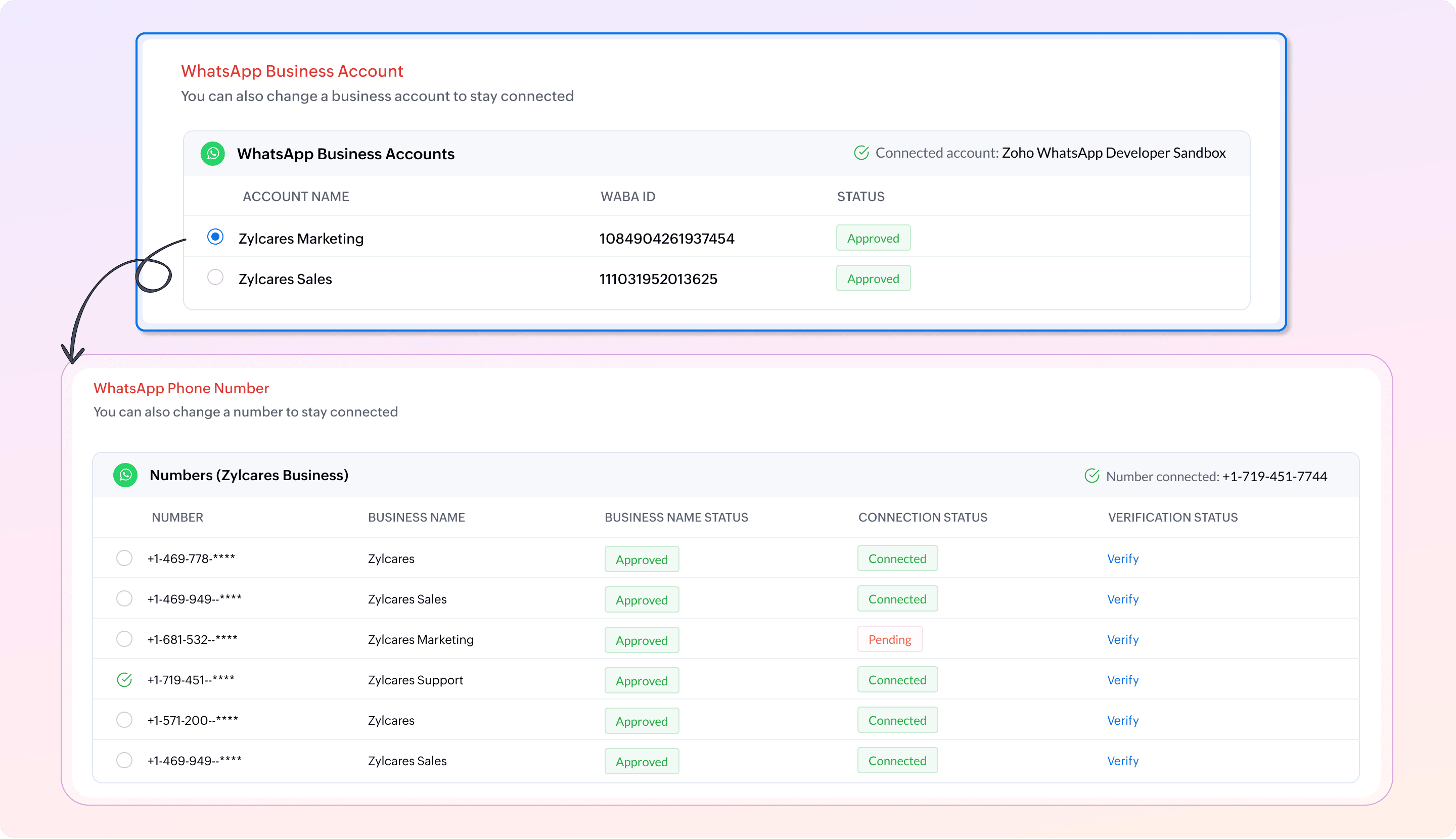Screen dimensions: 1456x839
Task: Click the Pending connection status badge
Action: [889, 640]
